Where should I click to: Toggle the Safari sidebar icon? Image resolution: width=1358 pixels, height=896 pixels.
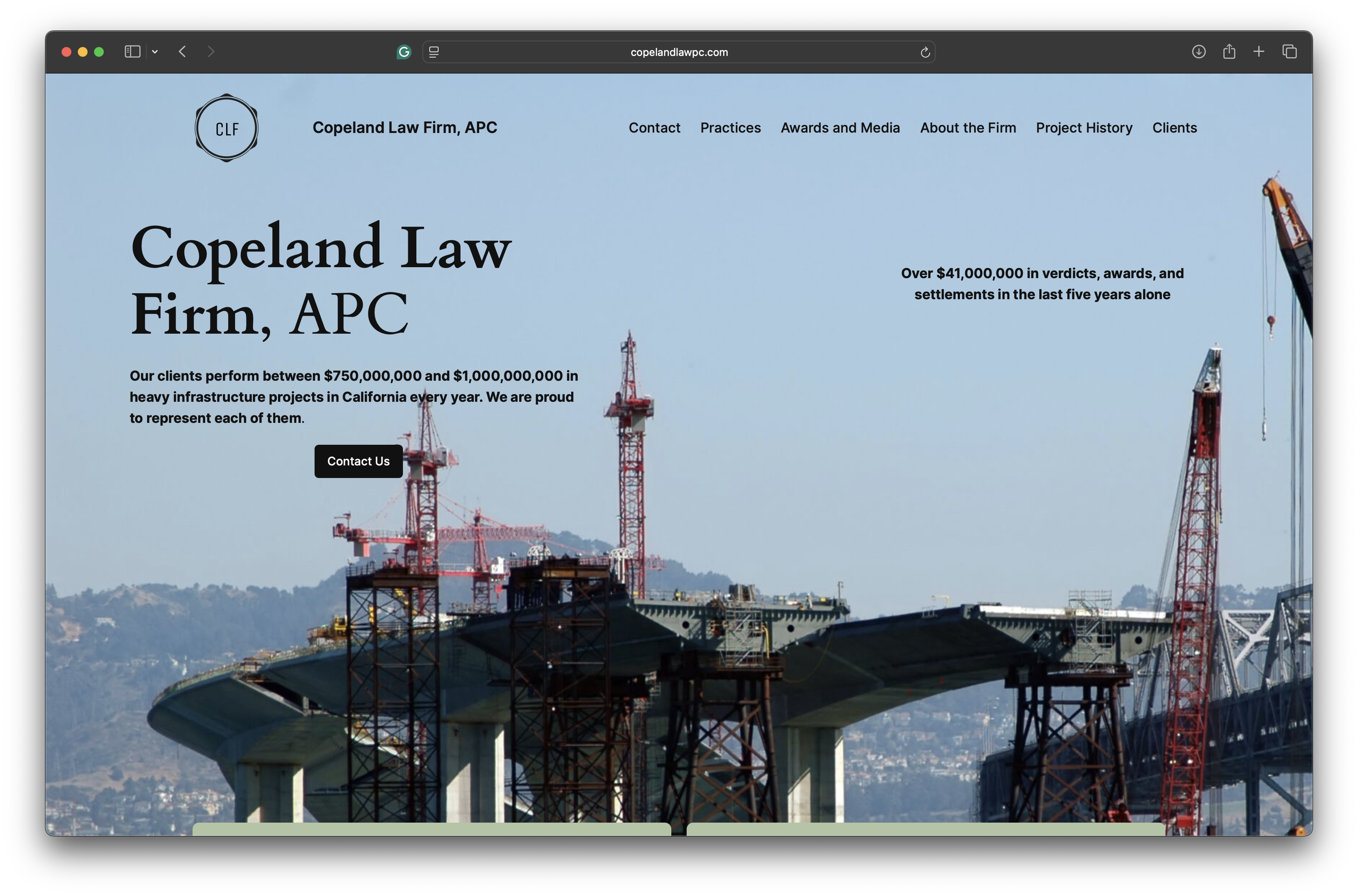click(x=132, y=52)
